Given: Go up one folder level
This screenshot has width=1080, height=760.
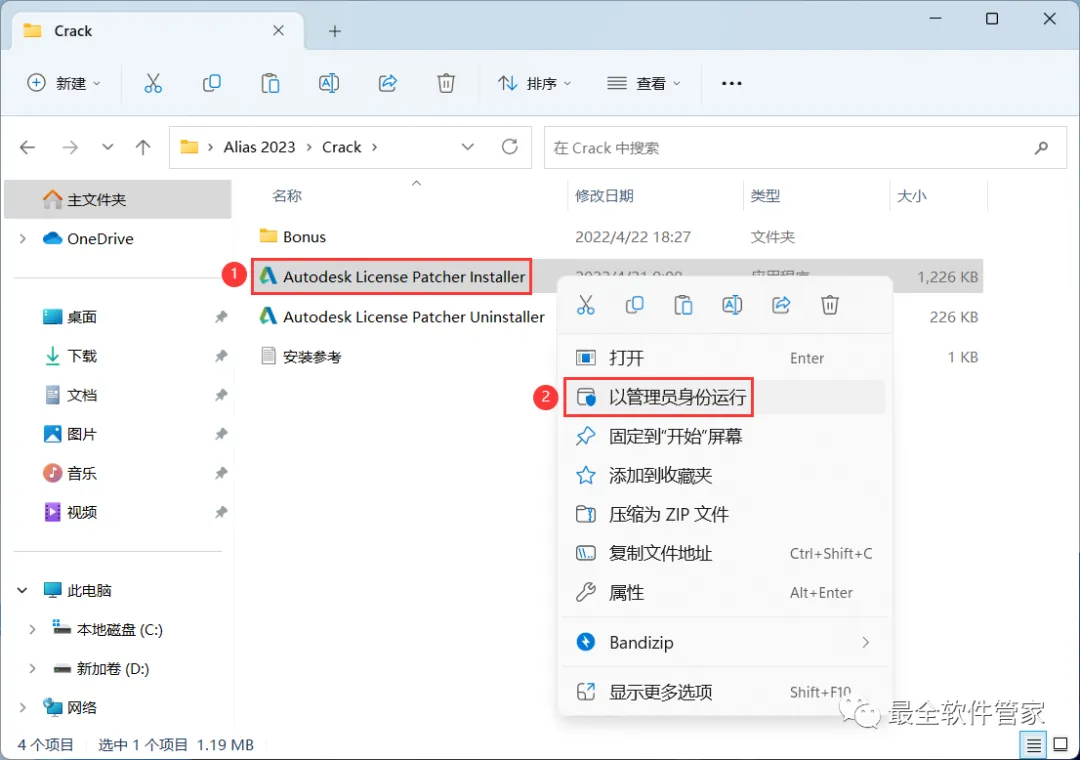Looking at the screenshot, I should point(143,147).
